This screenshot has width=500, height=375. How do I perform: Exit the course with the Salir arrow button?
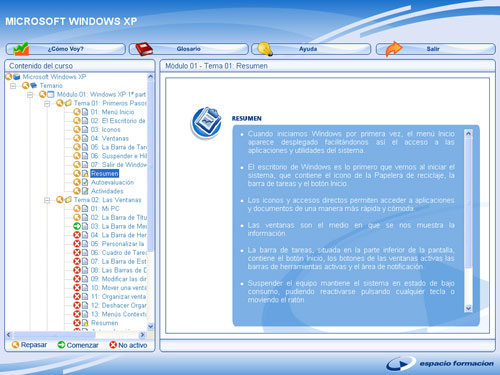click(x=436, y=49)
